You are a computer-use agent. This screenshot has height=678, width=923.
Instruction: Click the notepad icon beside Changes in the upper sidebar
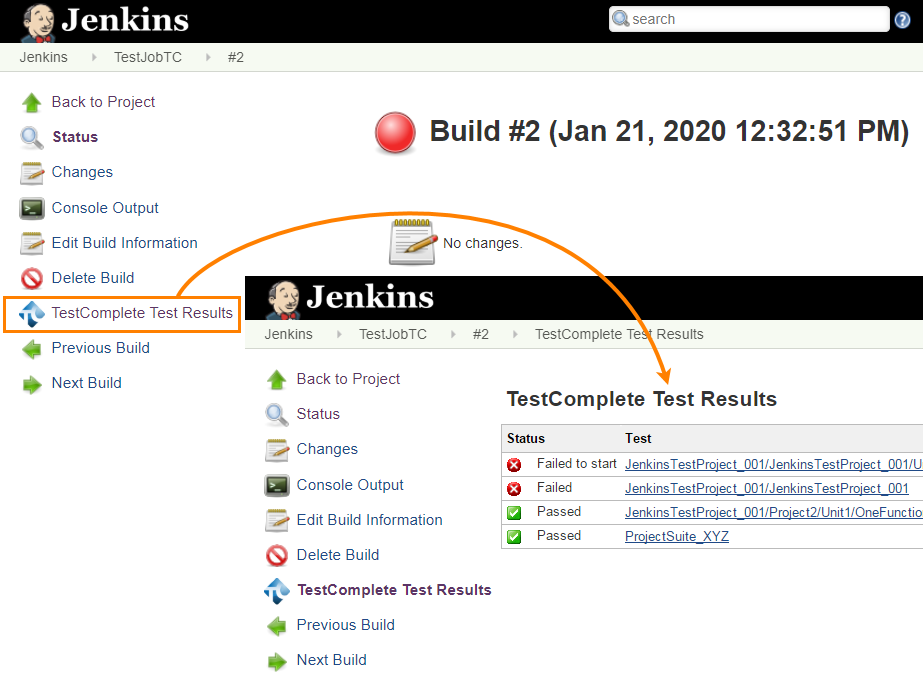point(32,173)
